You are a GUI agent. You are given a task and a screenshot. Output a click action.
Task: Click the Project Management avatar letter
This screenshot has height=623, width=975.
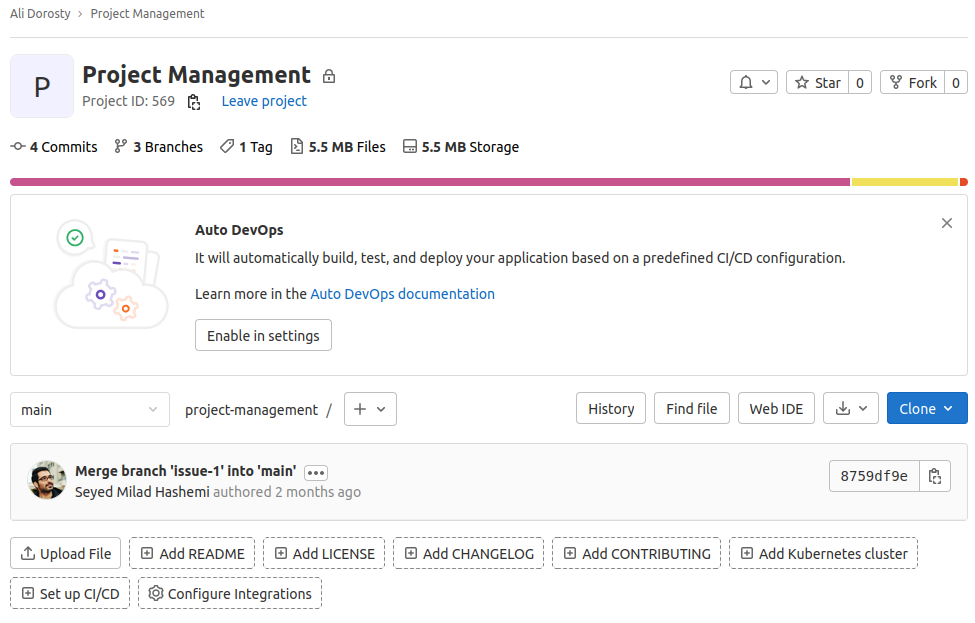coord(42,86)
